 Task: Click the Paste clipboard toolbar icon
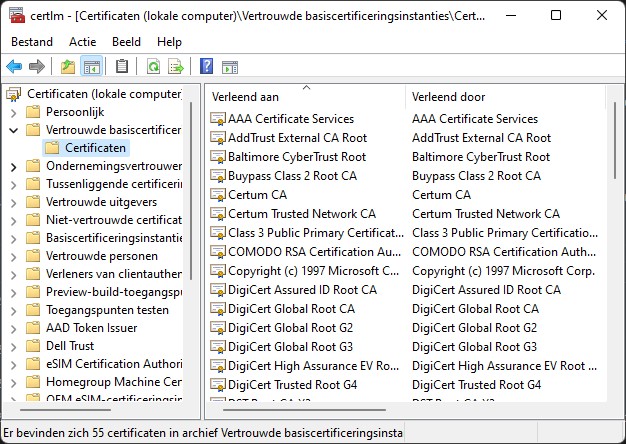coord(122,67)
